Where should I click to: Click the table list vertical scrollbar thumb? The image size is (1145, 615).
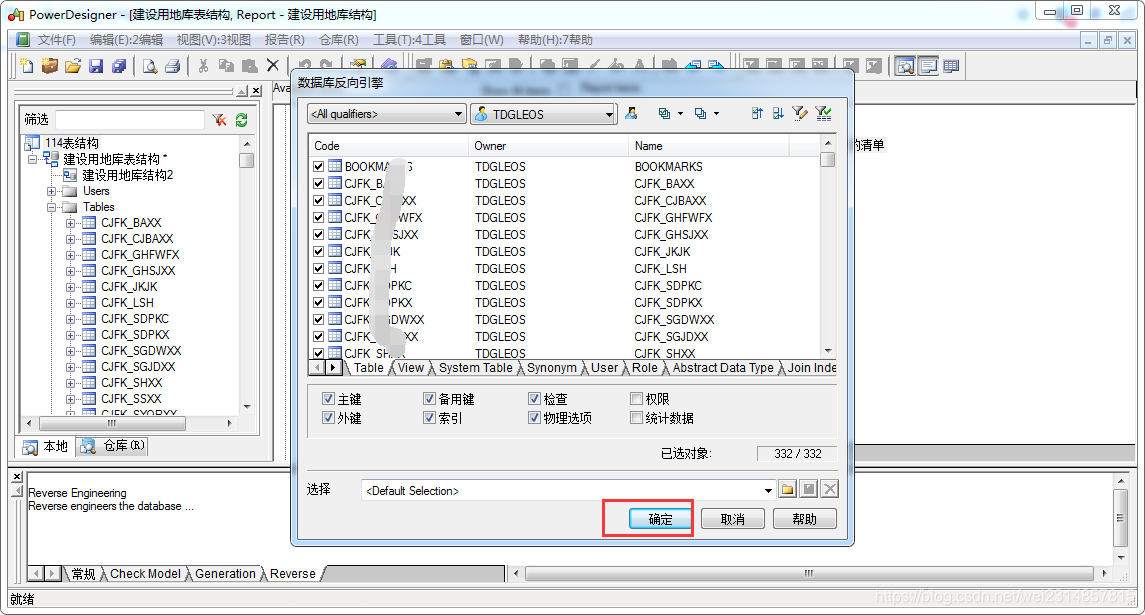tap(827, 159)
